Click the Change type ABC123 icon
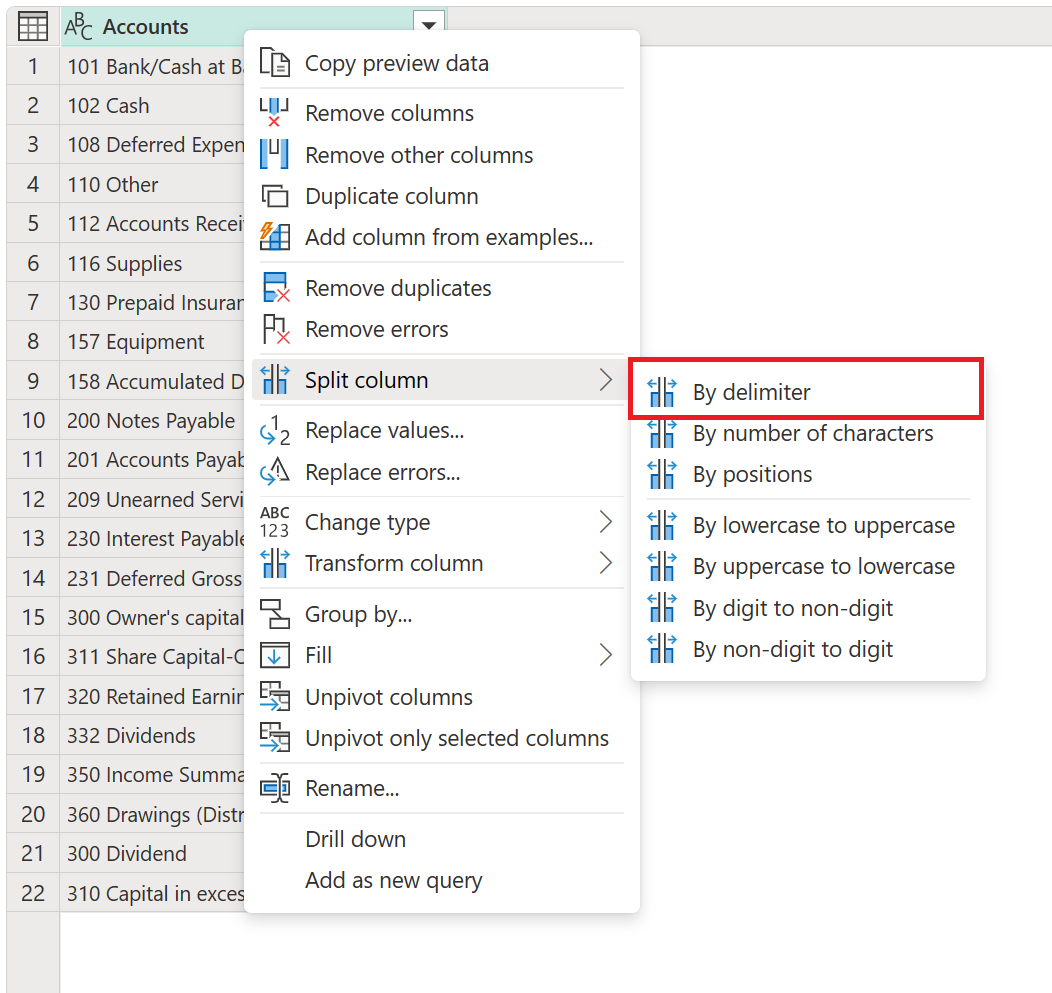The width and height of the screenshot is (1052, 993). point(275,521)
